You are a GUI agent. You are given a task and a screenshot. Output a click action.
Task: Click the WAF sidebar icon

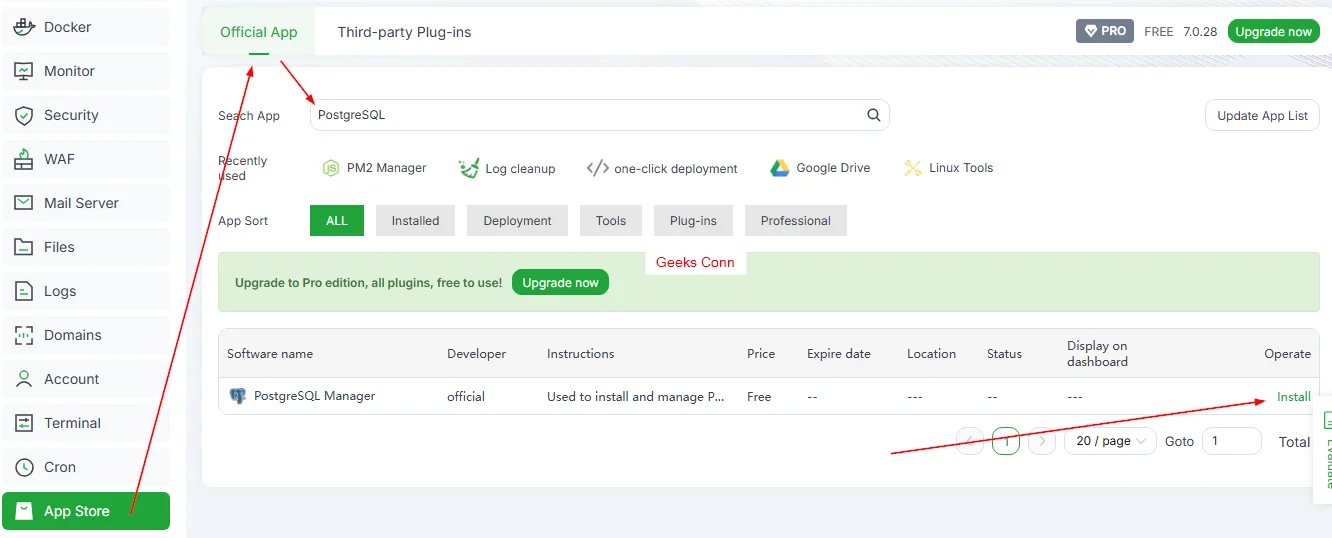pos(25,159)
